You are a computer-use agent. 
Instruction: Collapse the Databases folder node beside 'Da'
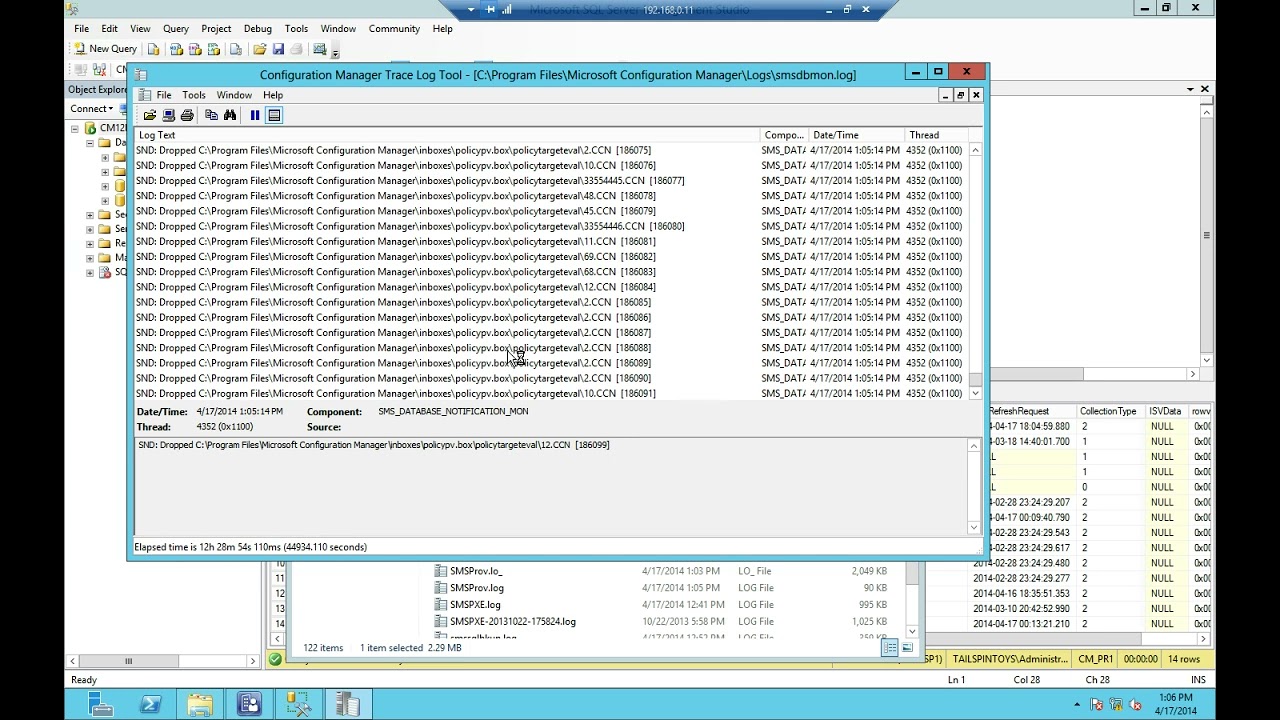(90, 143)
